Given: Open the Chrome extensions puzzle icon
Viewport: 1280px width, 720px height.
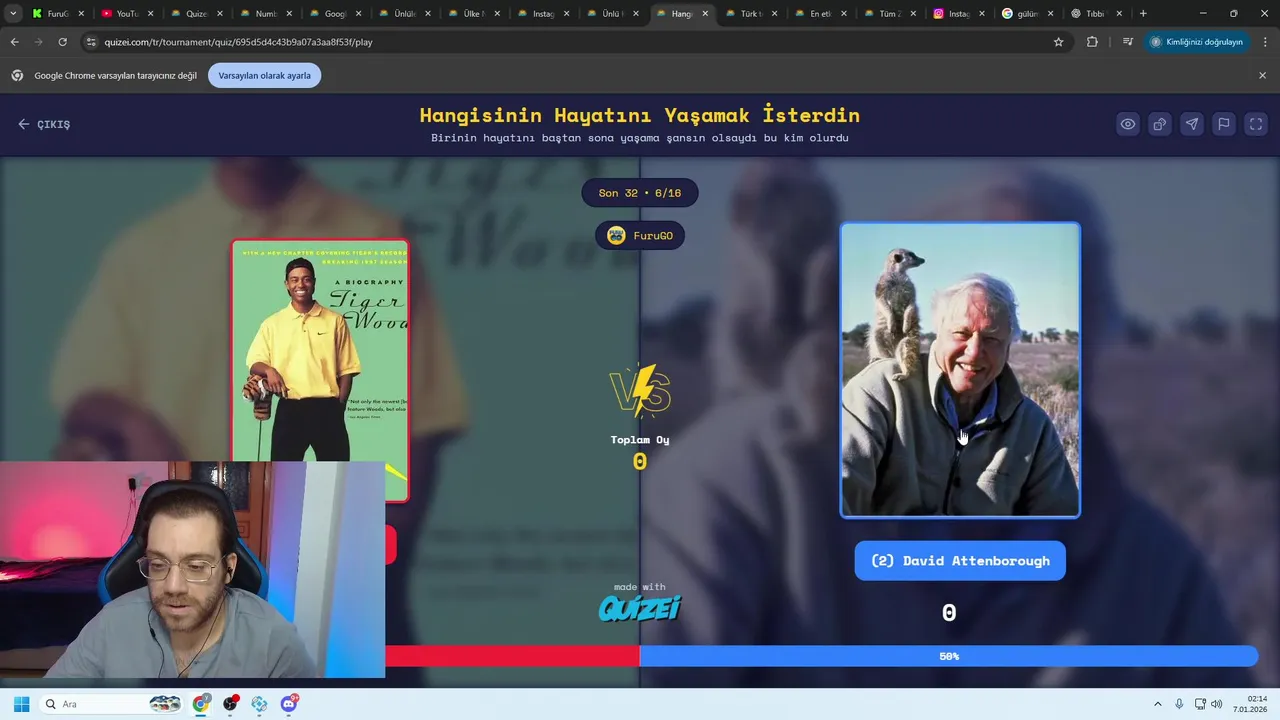Looking at the screenshot, I should click(1092, 42).
